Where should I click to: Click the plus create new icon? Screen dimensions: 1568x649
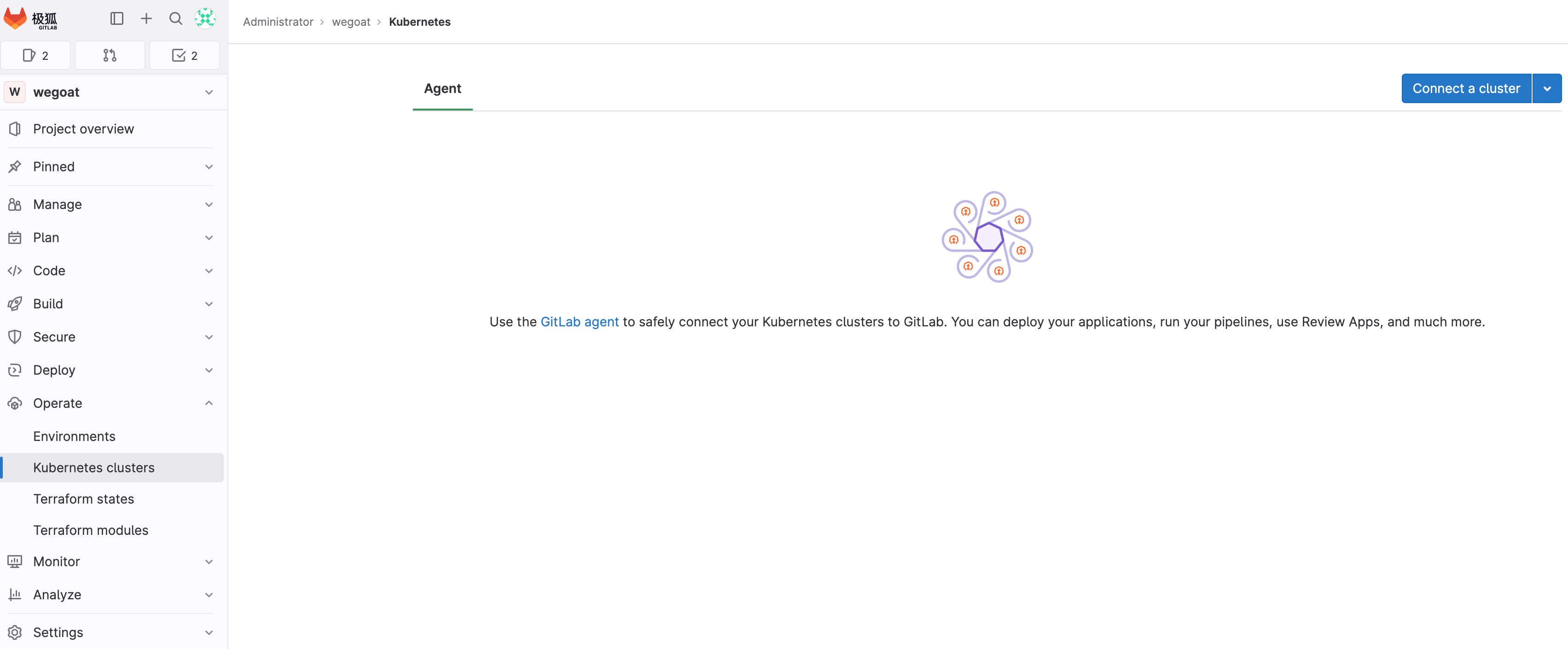[146, 18]
